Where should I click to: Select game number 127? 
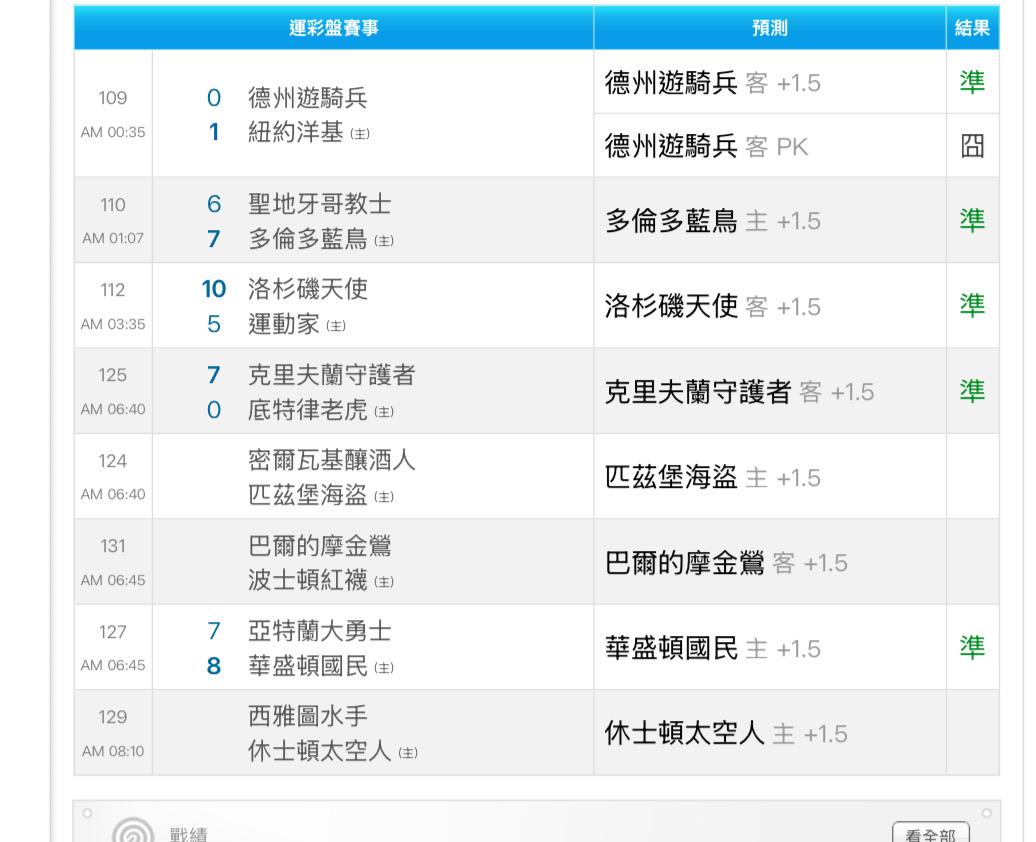pos(112,632)
